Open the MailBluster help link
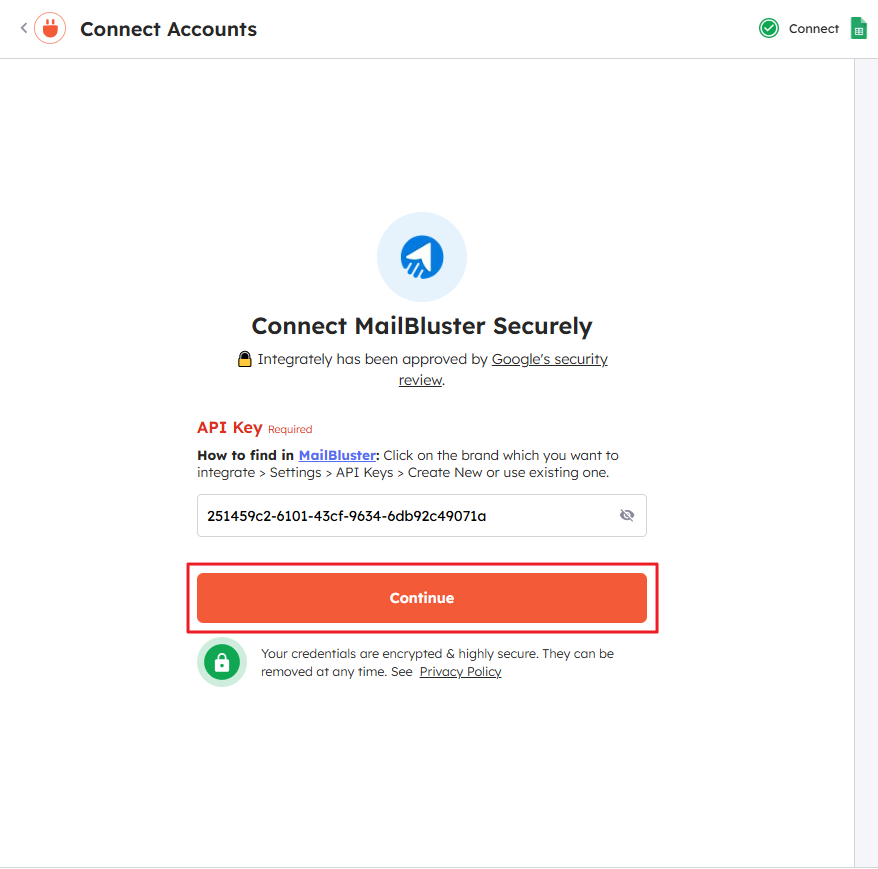Screen dimensions: 878x869 tap(337, 455)
